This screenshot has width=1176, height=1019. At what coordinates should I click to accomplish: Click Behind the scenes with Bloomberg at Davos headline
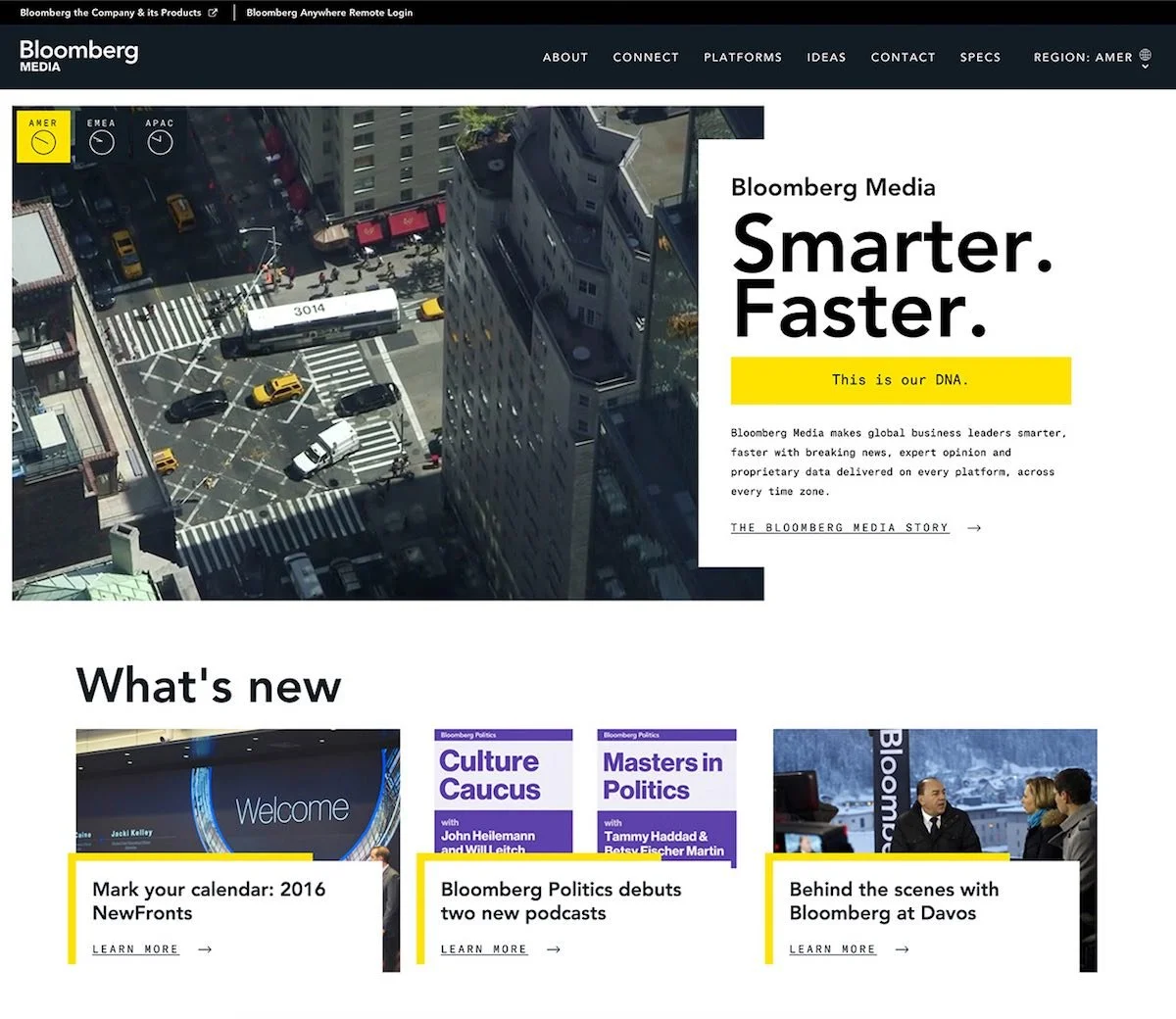[894, 900]
